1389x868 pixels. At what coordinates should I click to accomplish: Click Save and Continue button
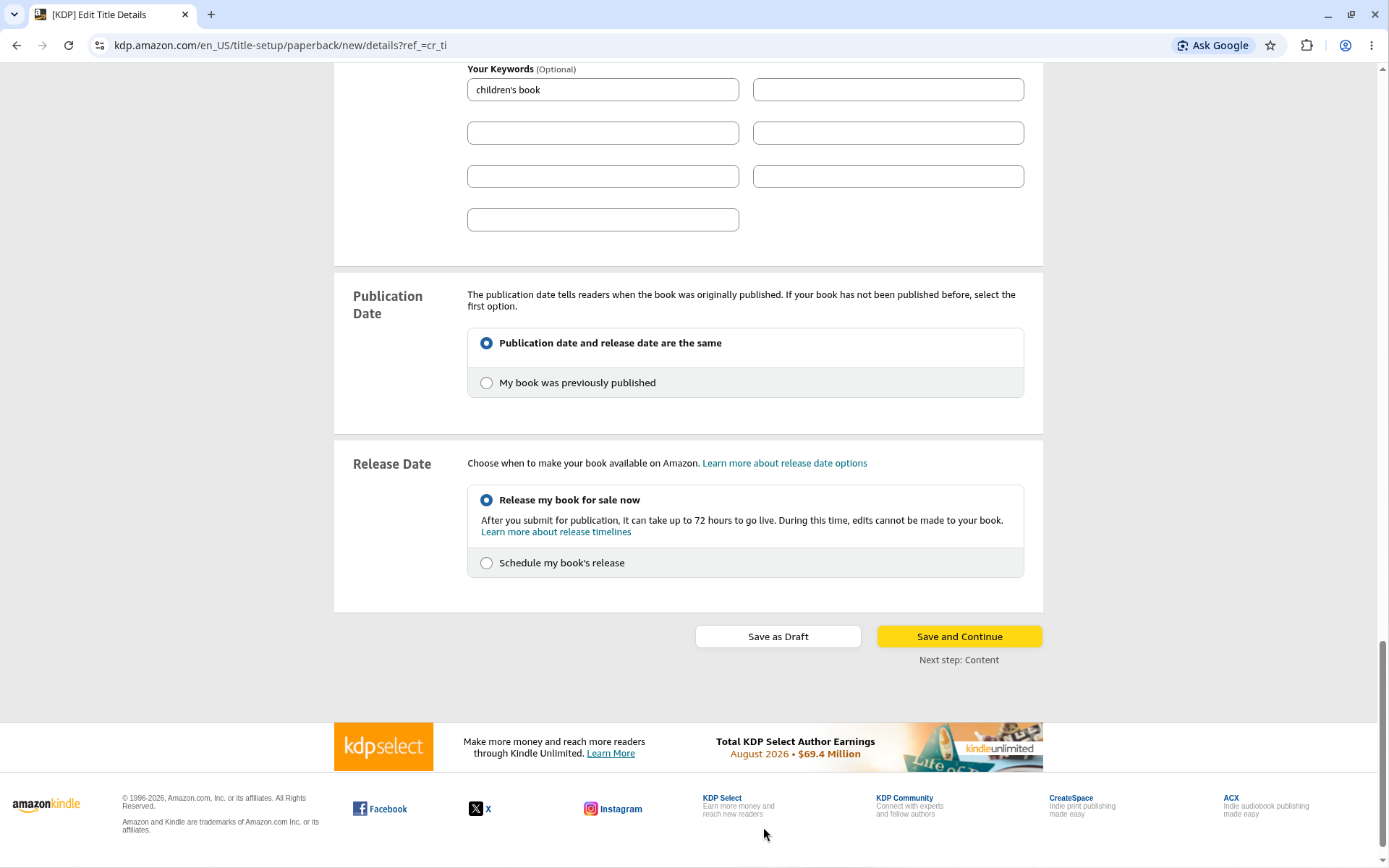coord(959,637)
